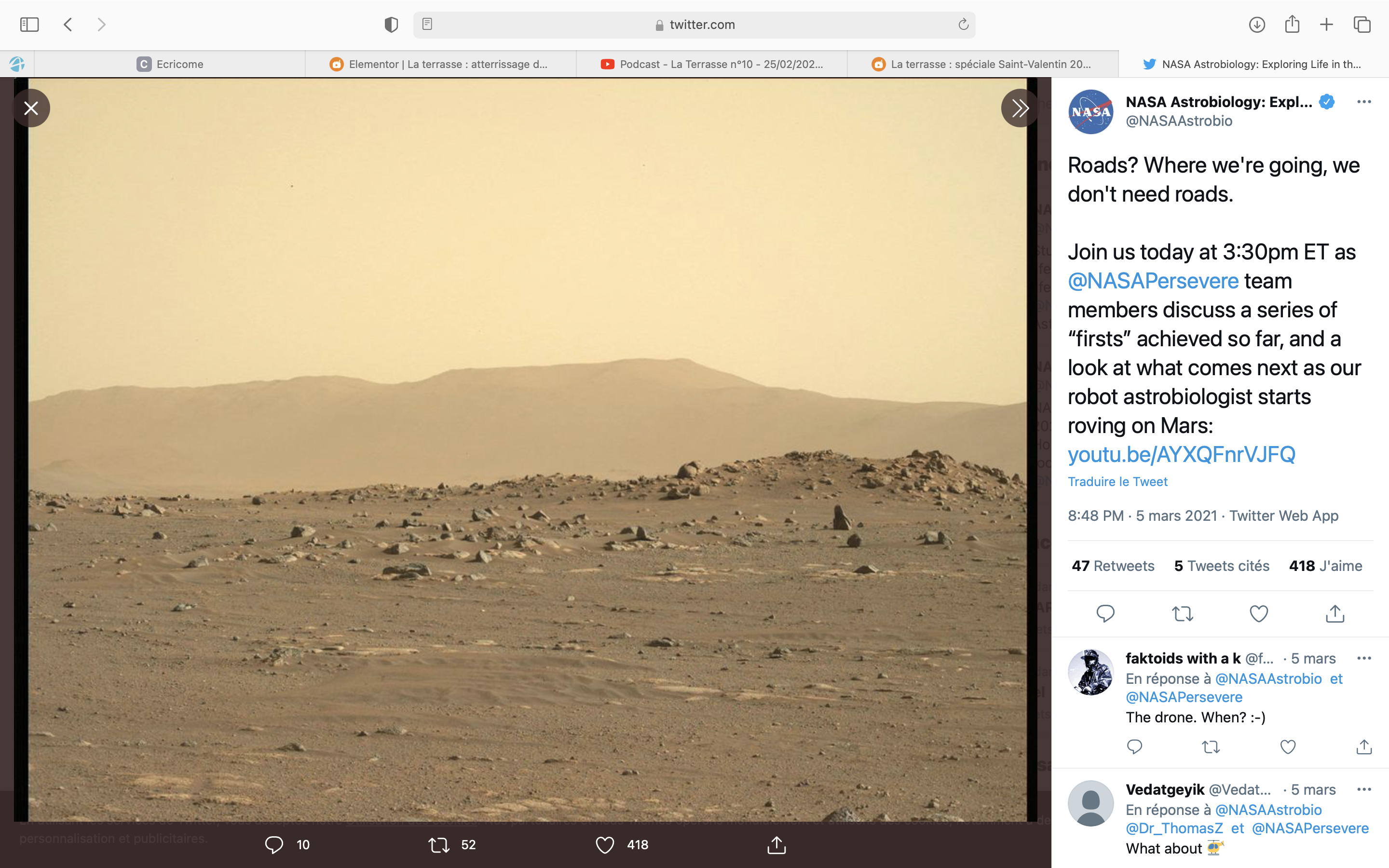The width and height of the screenshot is (1389, 868).
Task: Click Traduire le Tweet
Action: click(1117, 482)
